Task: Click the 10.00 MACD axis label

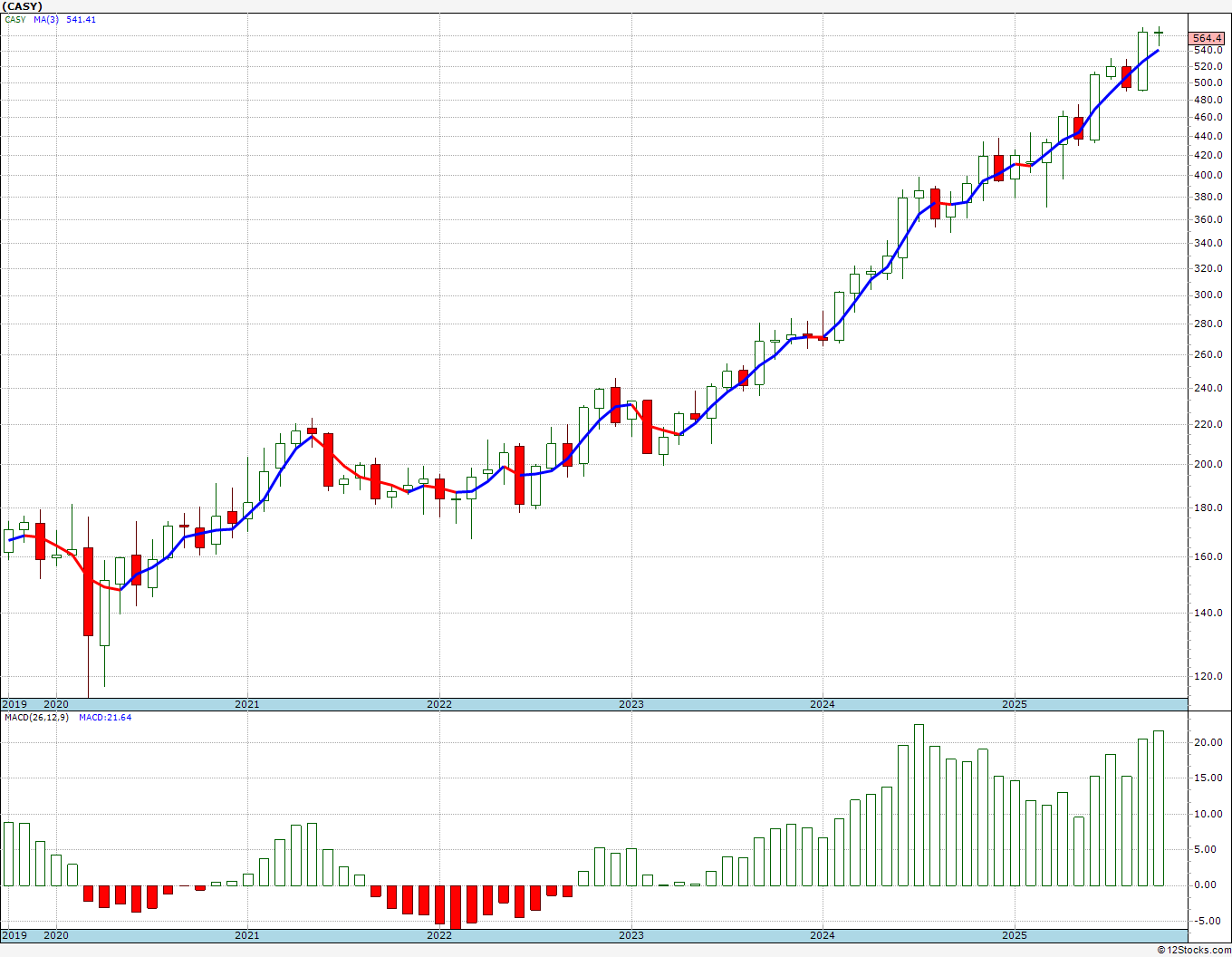Action: tap(1208, 814)
